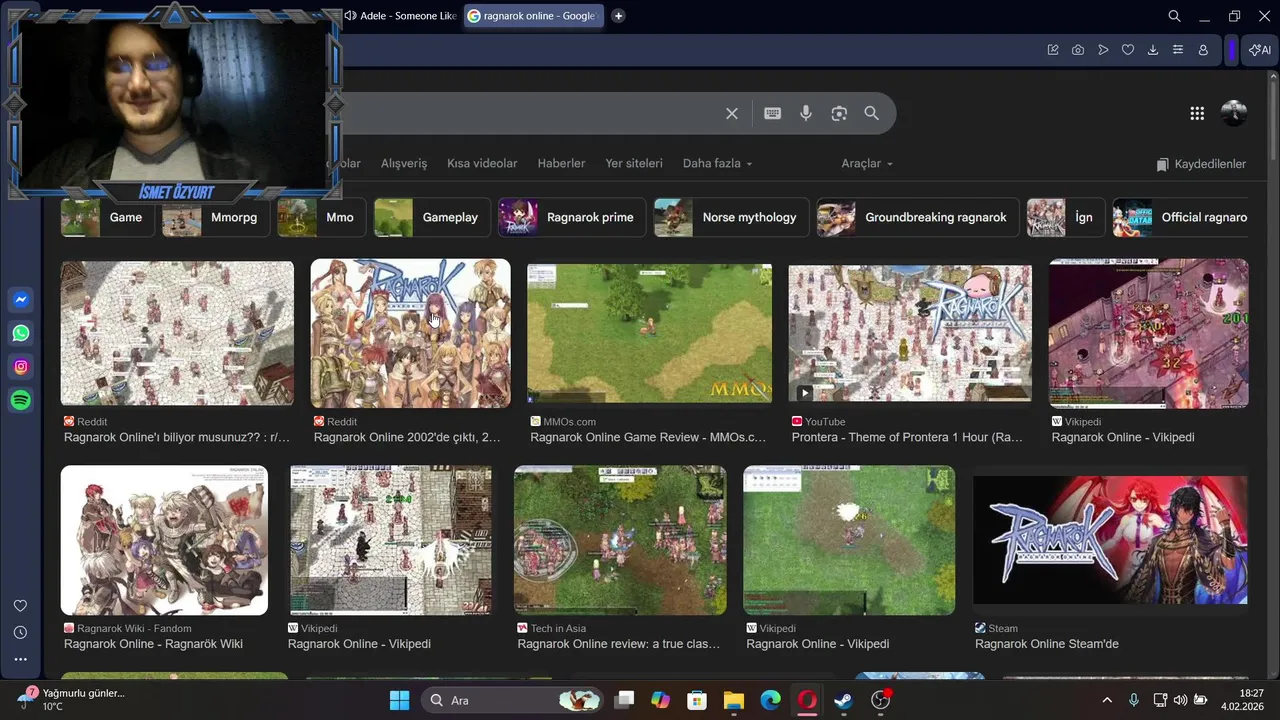Open Kaydedilenler saved items
The height and width of the screenshot is (720, 1280).
pyautogui.click(x=1201, y=164)
